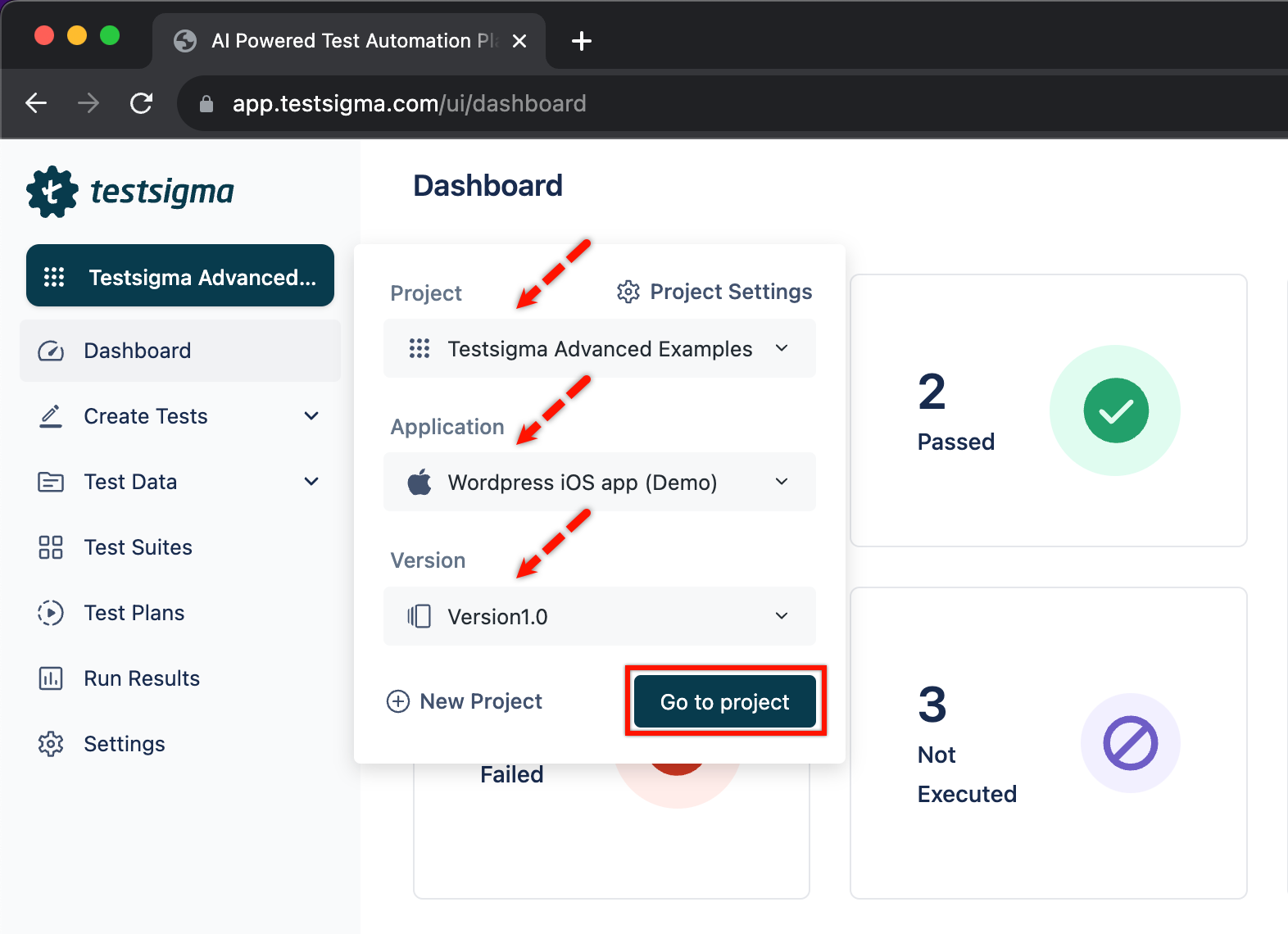Click the Dashboard gauge icon
The image size is (1288, 934).
[51, 351]
